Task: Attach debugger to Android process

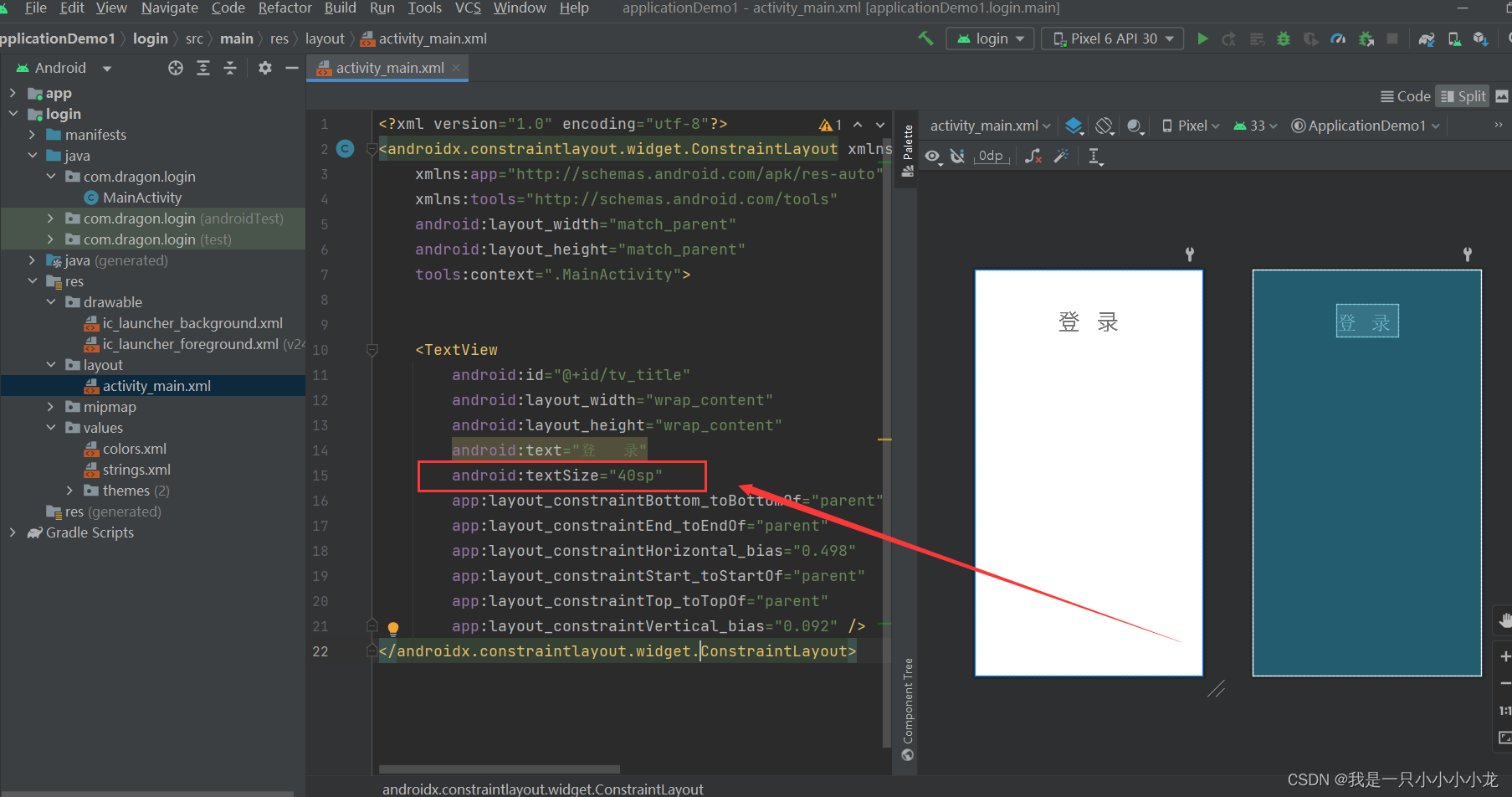Action: click(1366, 39)
